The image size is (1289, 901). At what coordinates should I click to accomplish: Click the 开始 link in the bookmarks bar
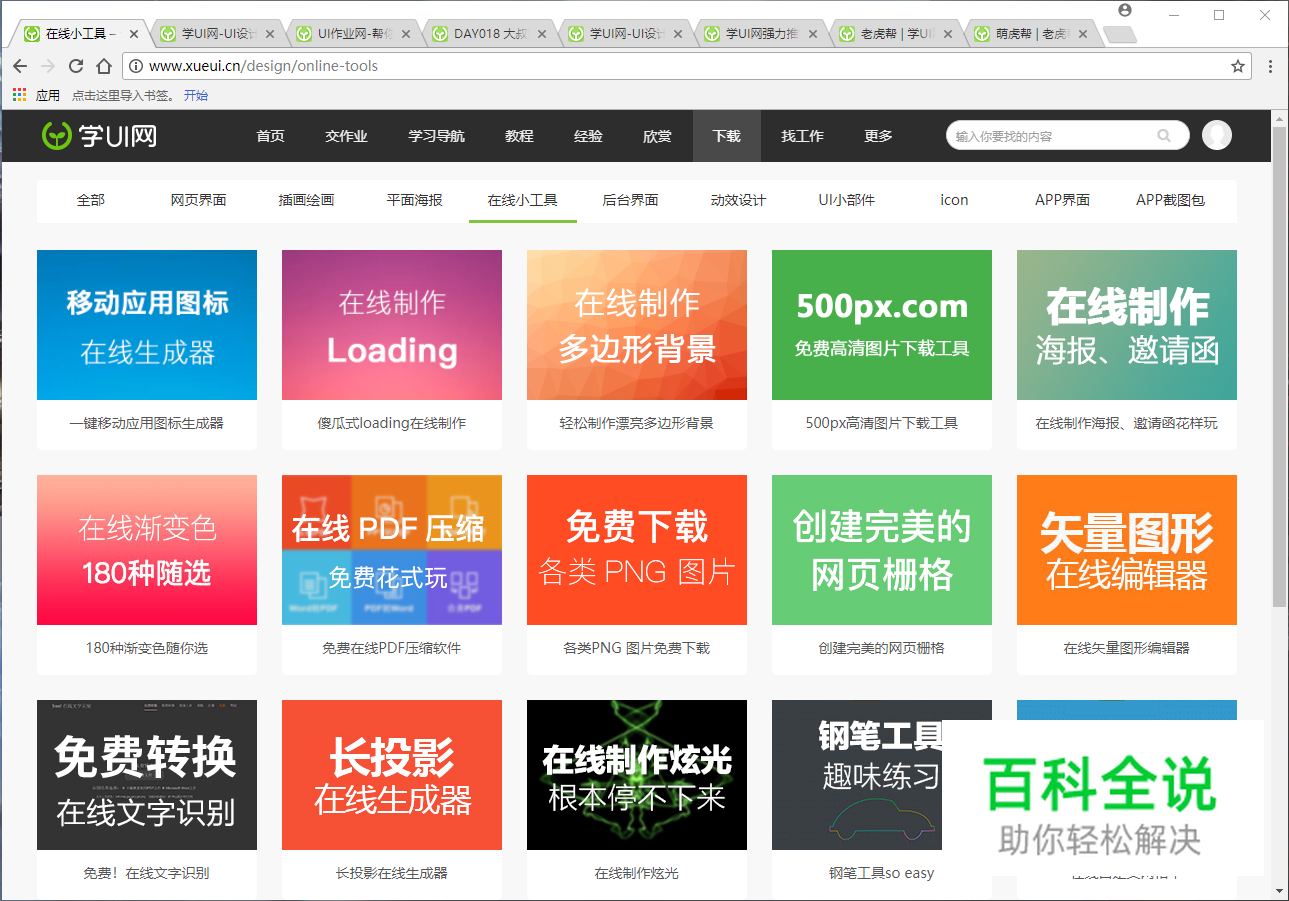tap(196, 94)
